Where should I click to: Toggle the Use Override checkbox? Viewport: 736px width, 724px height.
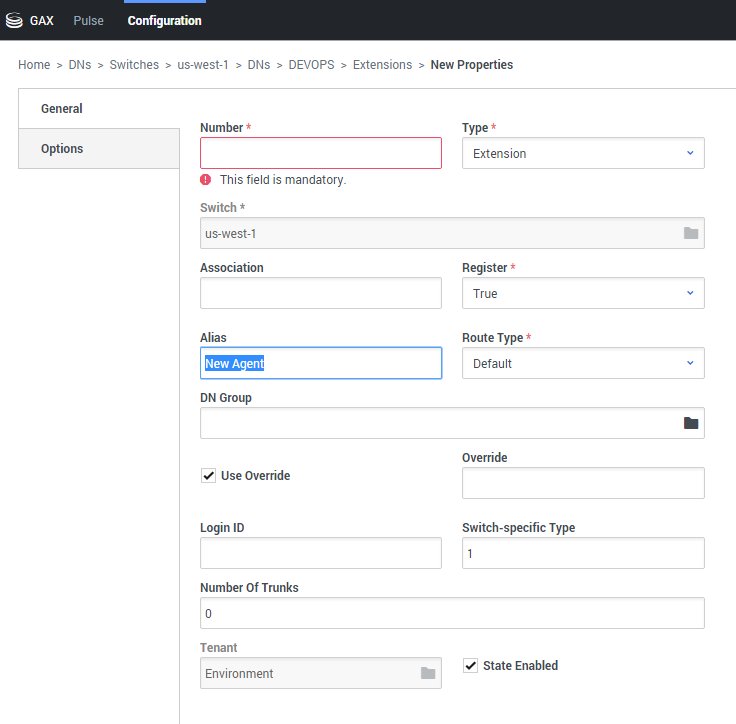point(209,476)
